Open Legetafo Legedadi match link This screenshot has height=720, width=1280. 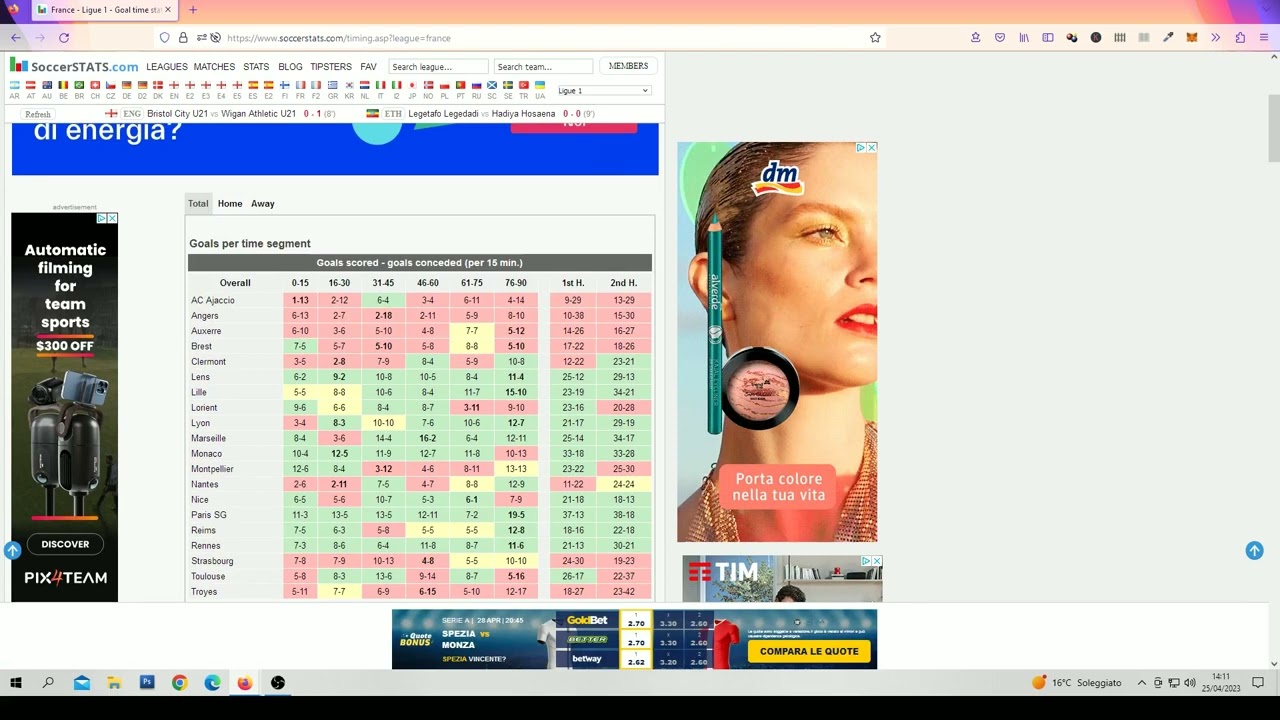coord(481,114)
